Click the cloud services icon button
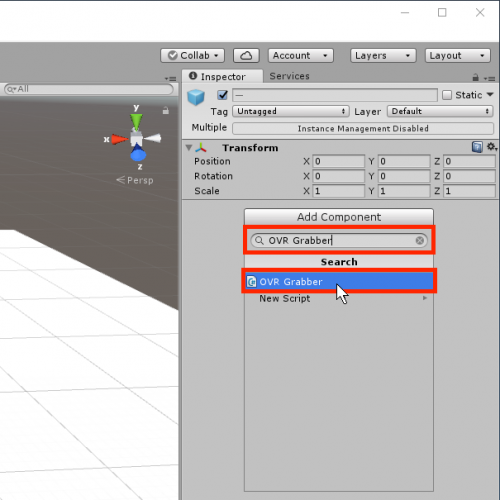Image resolution: width=500 pixels, height=500 pixels. click(246, 55)
